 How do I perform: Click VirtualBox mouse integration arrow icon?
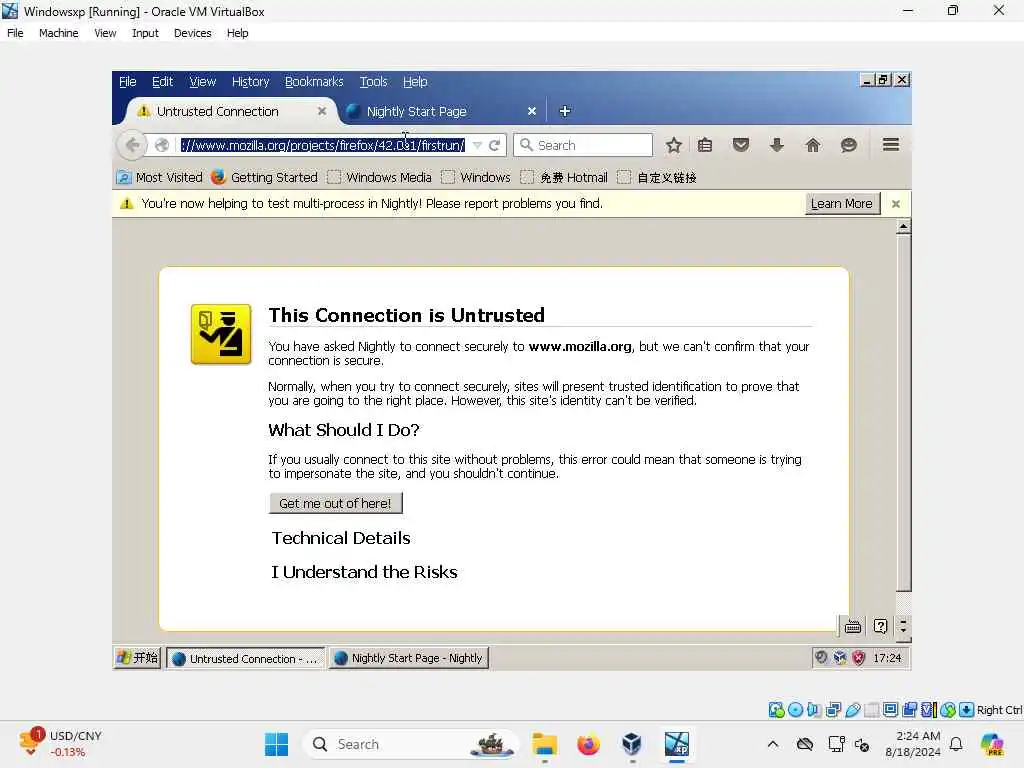(967, 710)
